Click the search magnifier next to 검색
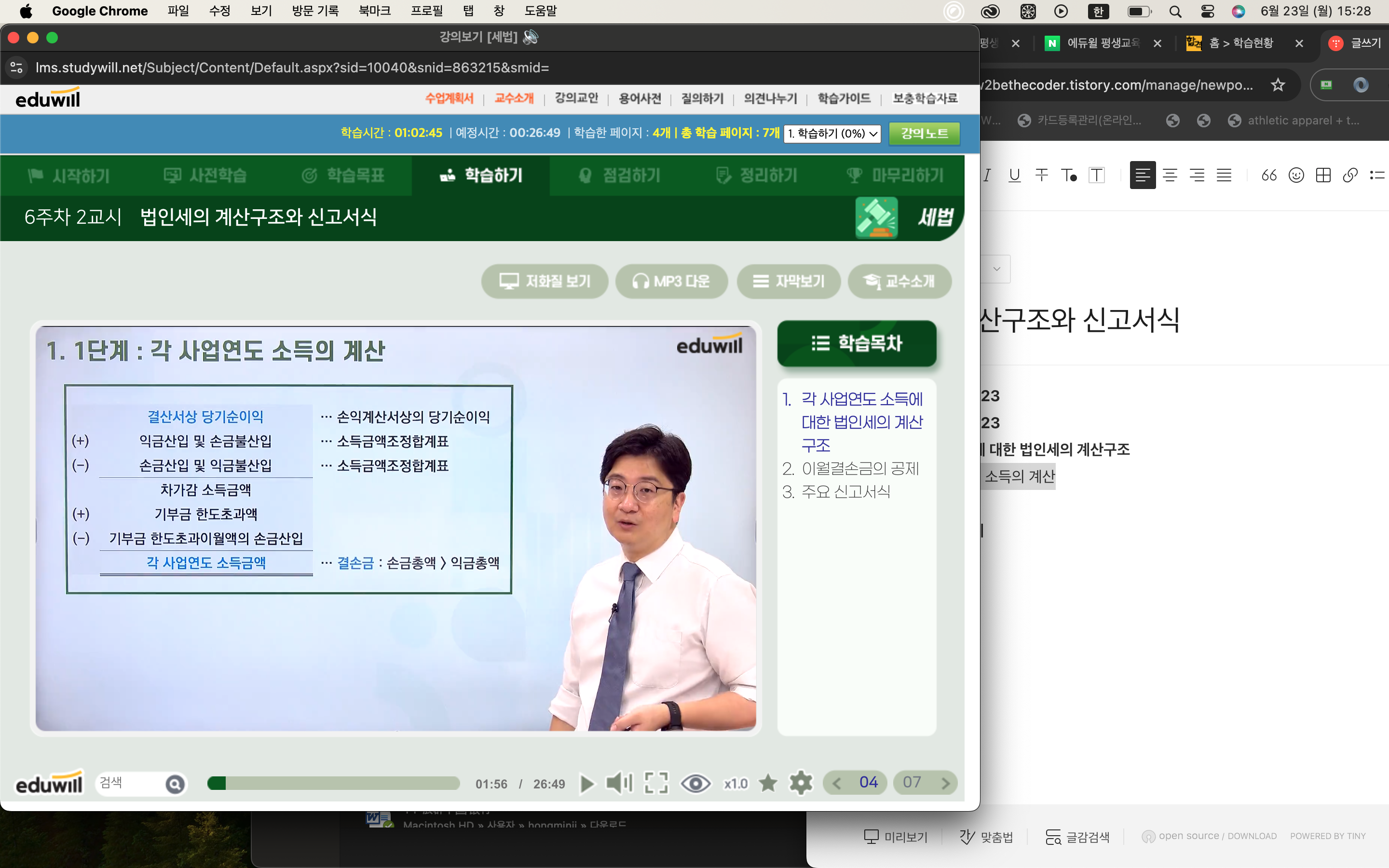 click(x=175, y=784)
